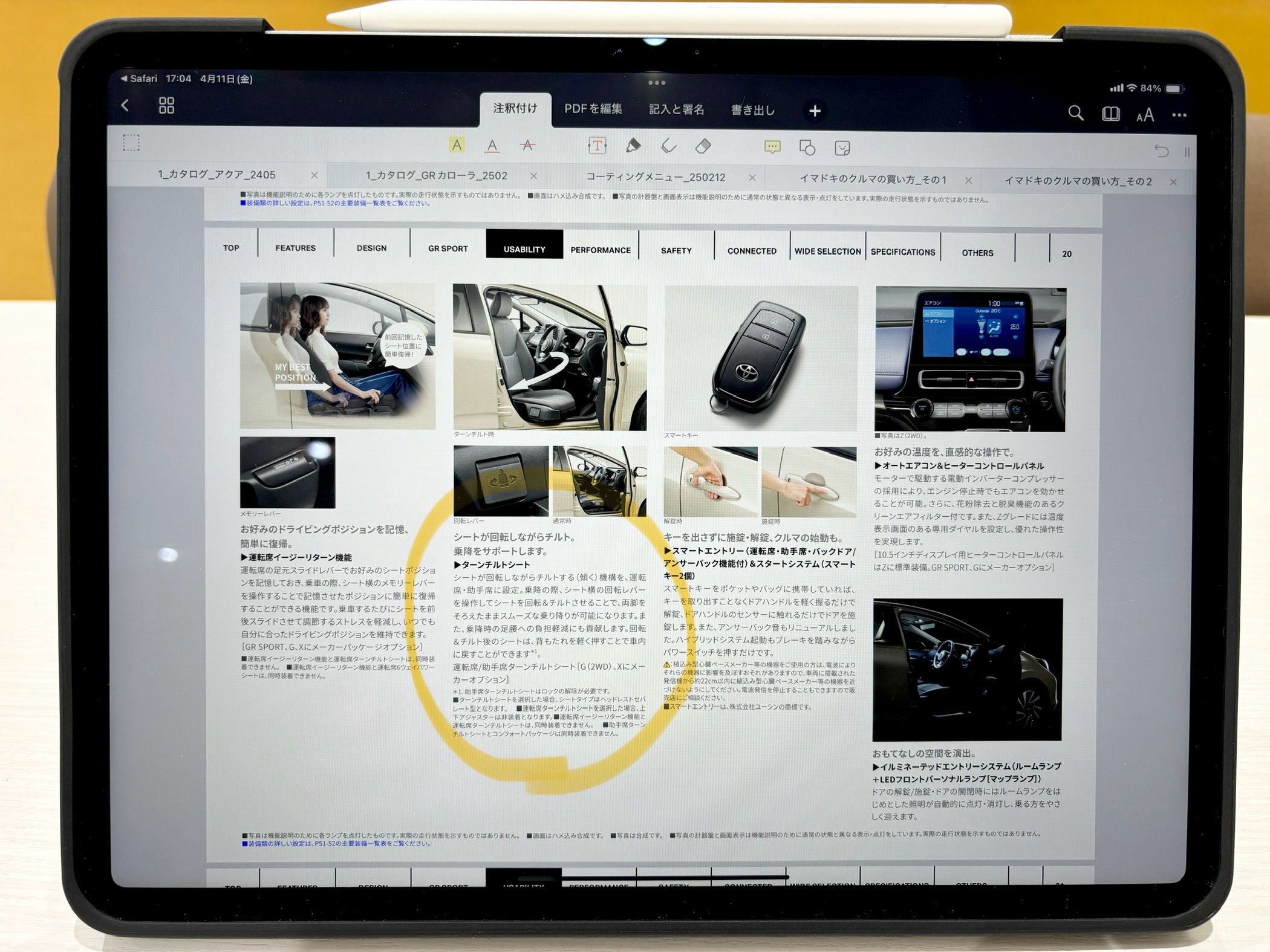Choose the underline text annotation tool
Screen dimensions: 1270x952
pos(492,146)
